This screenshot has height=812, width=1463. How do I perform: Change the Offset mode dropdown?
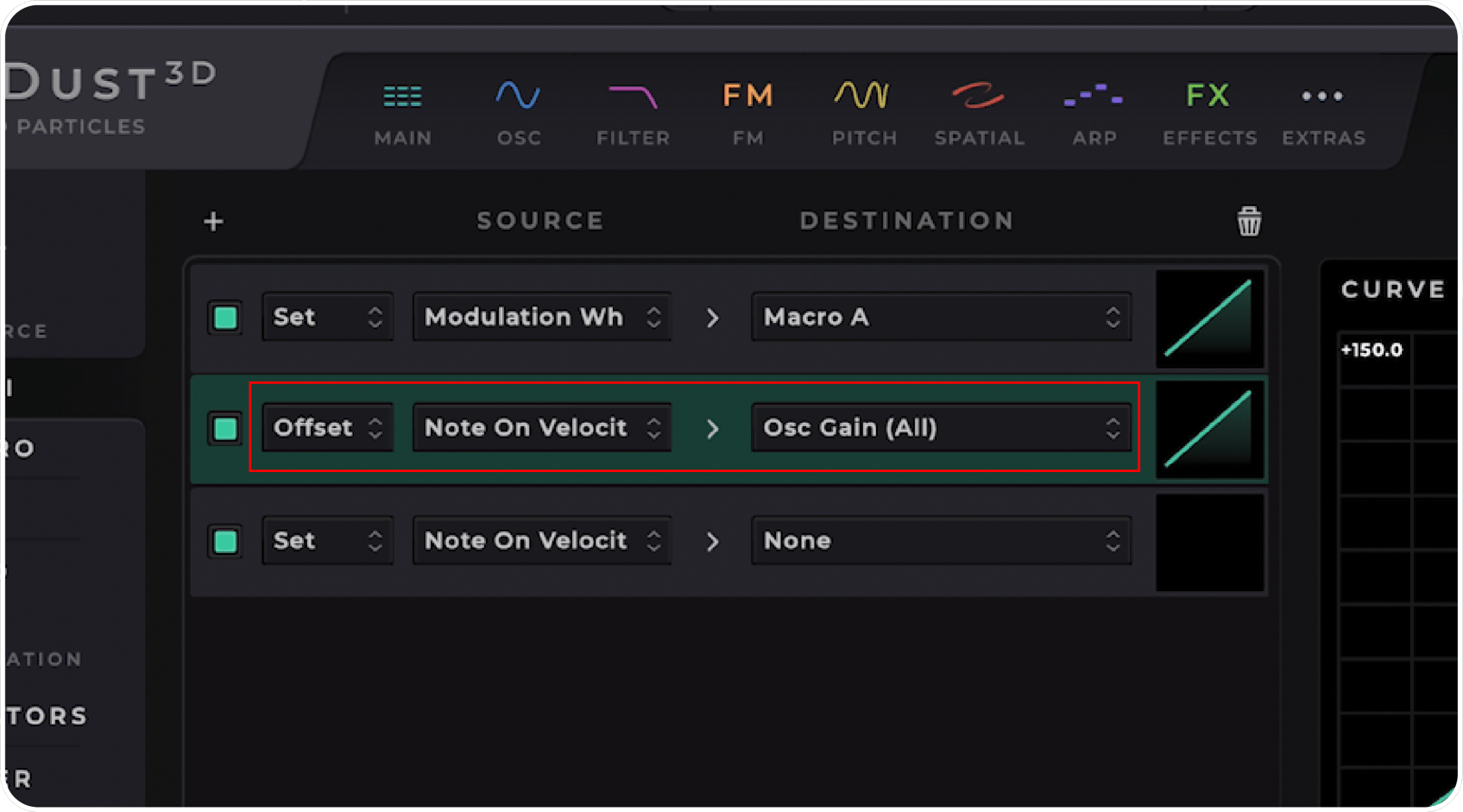click(327, 428)
